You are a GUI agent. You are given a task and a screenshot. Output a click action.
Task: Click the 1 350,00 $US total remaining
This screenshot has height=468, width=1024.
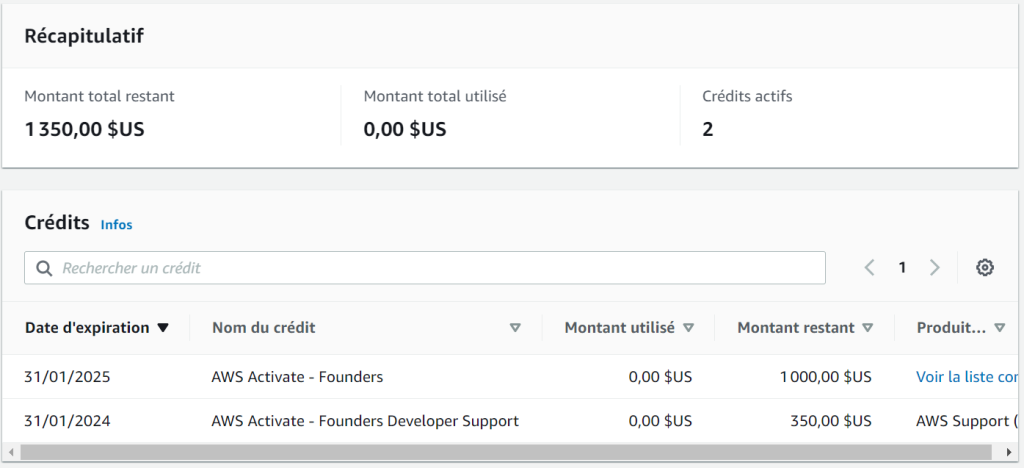(84, 129)
